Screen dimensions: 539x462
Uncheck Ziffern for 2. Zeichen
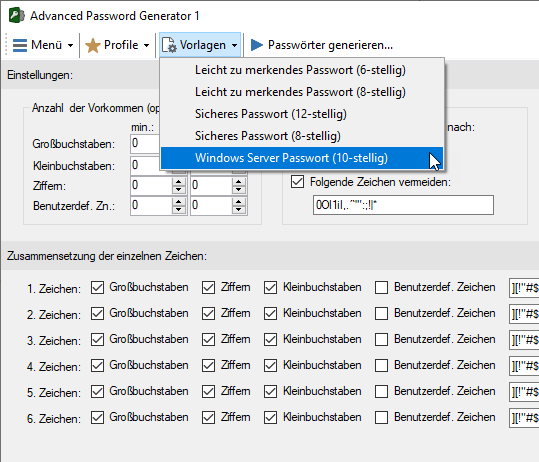tap(208, 314)
